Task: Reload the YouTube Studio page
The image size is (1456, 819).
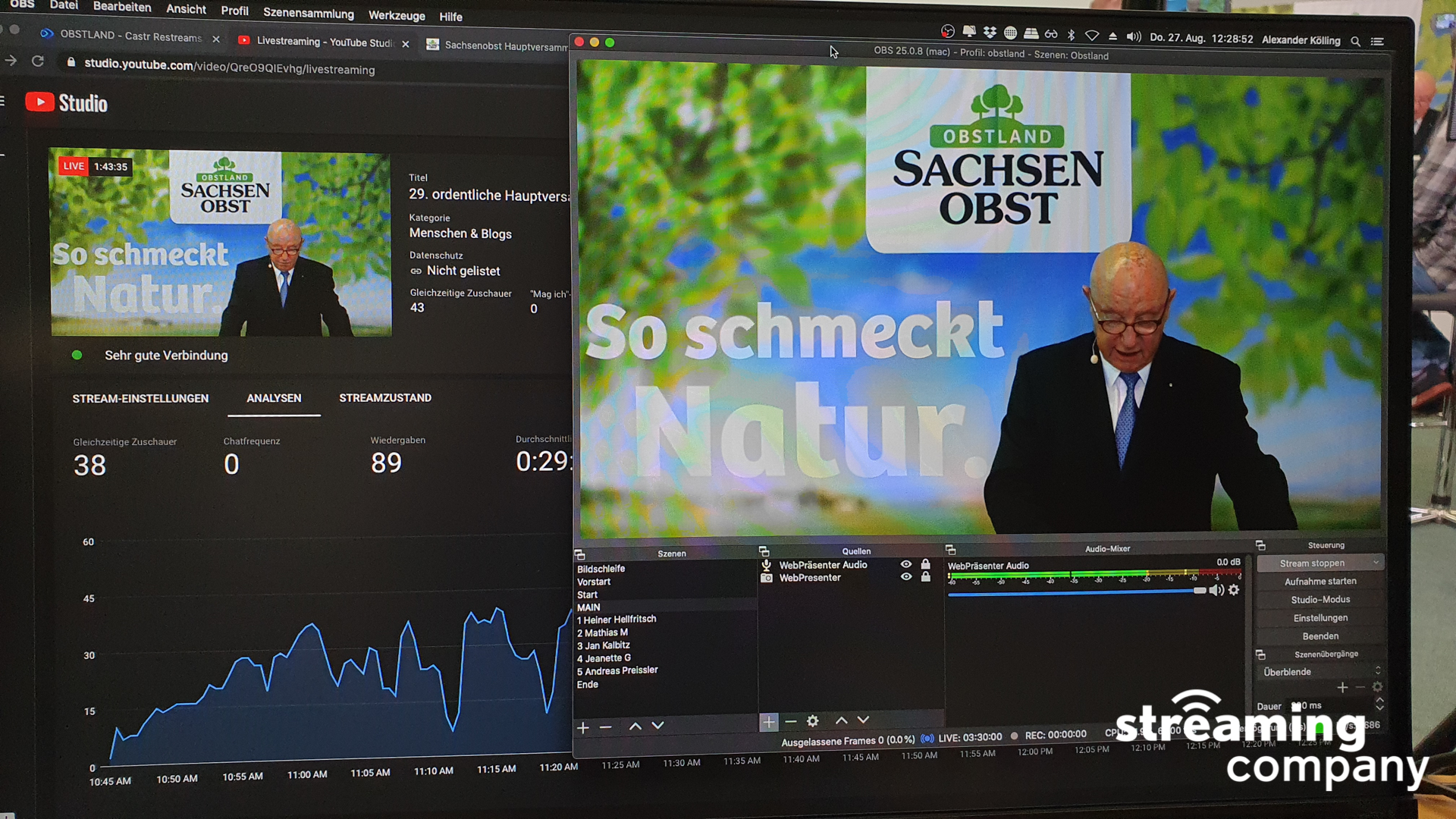Action: [38, 61]
